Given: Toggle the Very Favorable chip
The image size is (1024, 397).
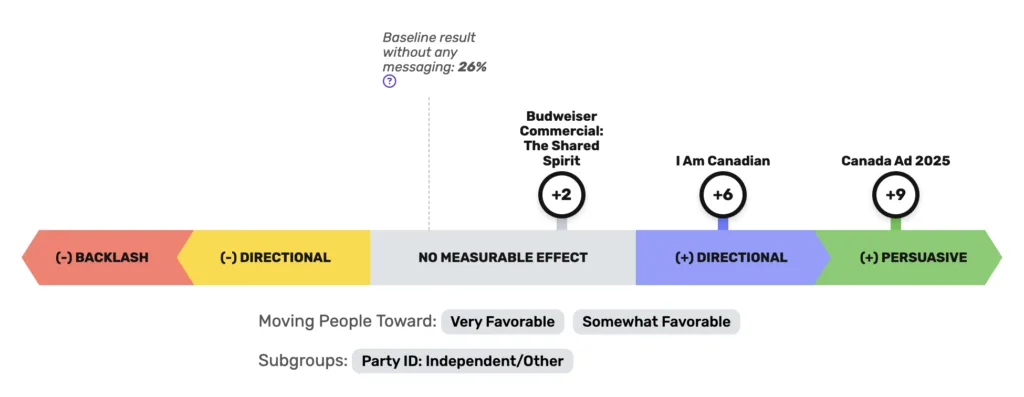Looking at the screenshot, I should tap(502, 322).
